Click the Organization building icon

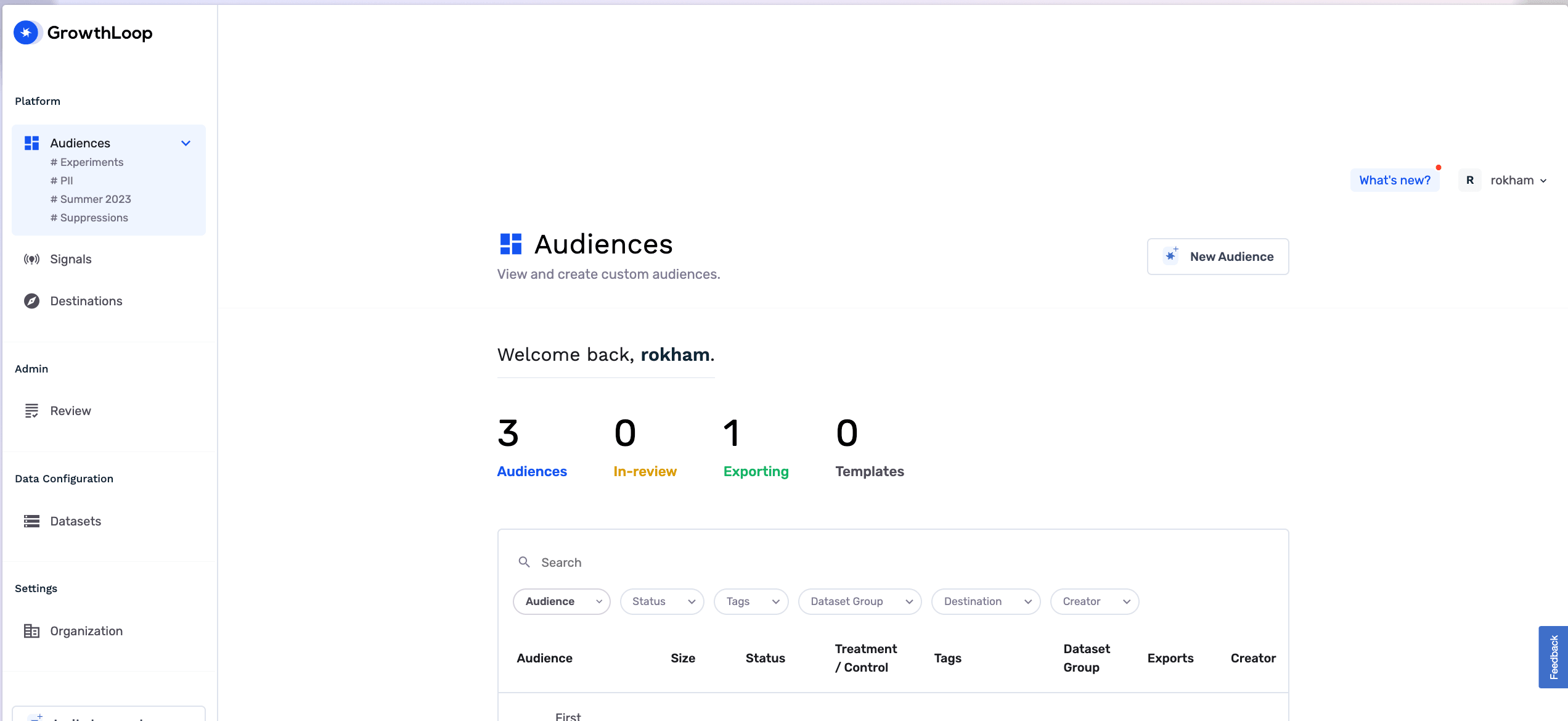[31, 631]
